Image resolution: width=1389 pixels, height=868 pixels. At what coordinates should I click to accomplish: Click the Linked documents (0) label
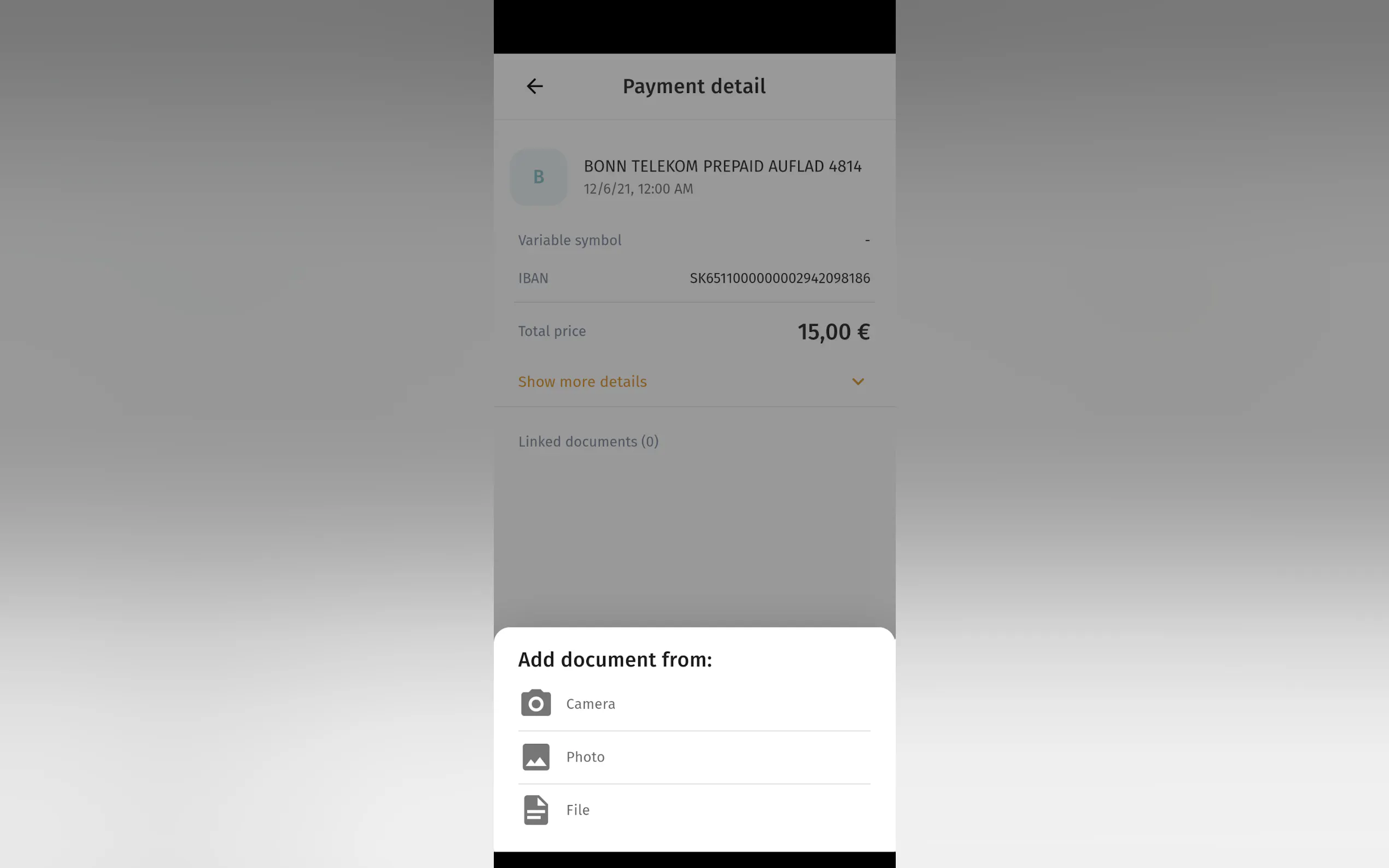pyautogui.click(x=588, y=442)
